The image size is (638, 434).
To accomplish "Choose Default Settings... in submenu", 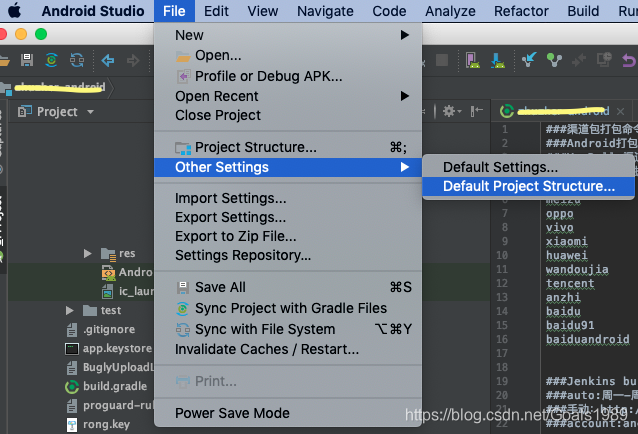I will [x=528, y=167].
